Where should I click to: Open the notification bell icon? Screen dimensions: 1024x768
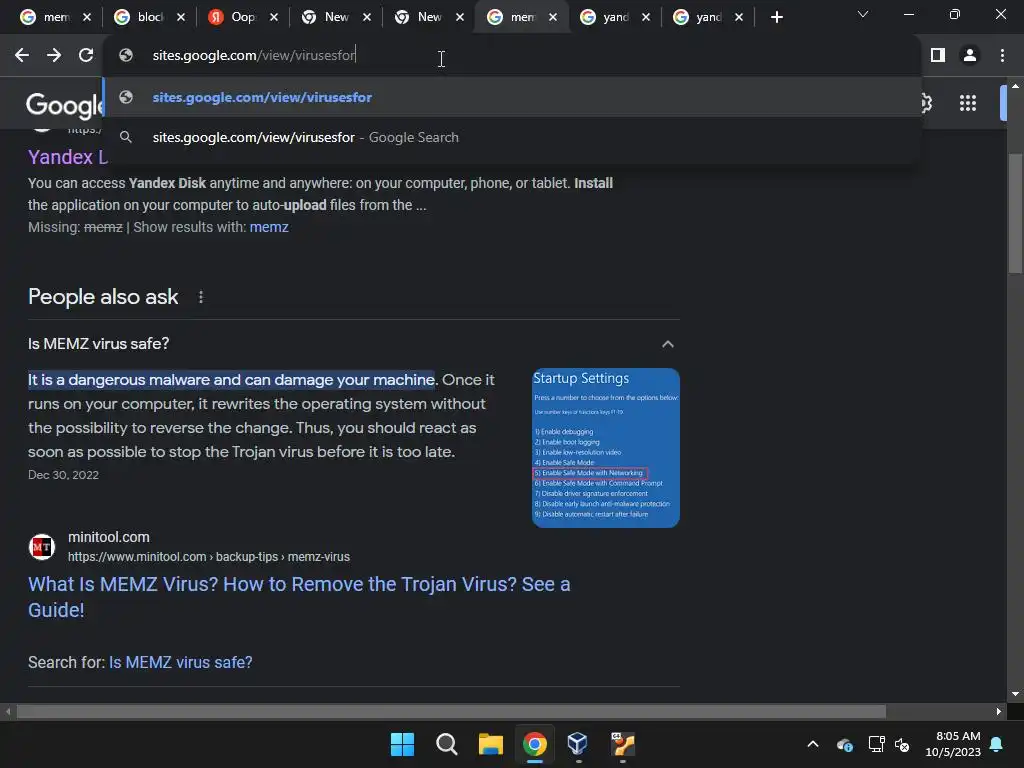[x=997, y=744]
